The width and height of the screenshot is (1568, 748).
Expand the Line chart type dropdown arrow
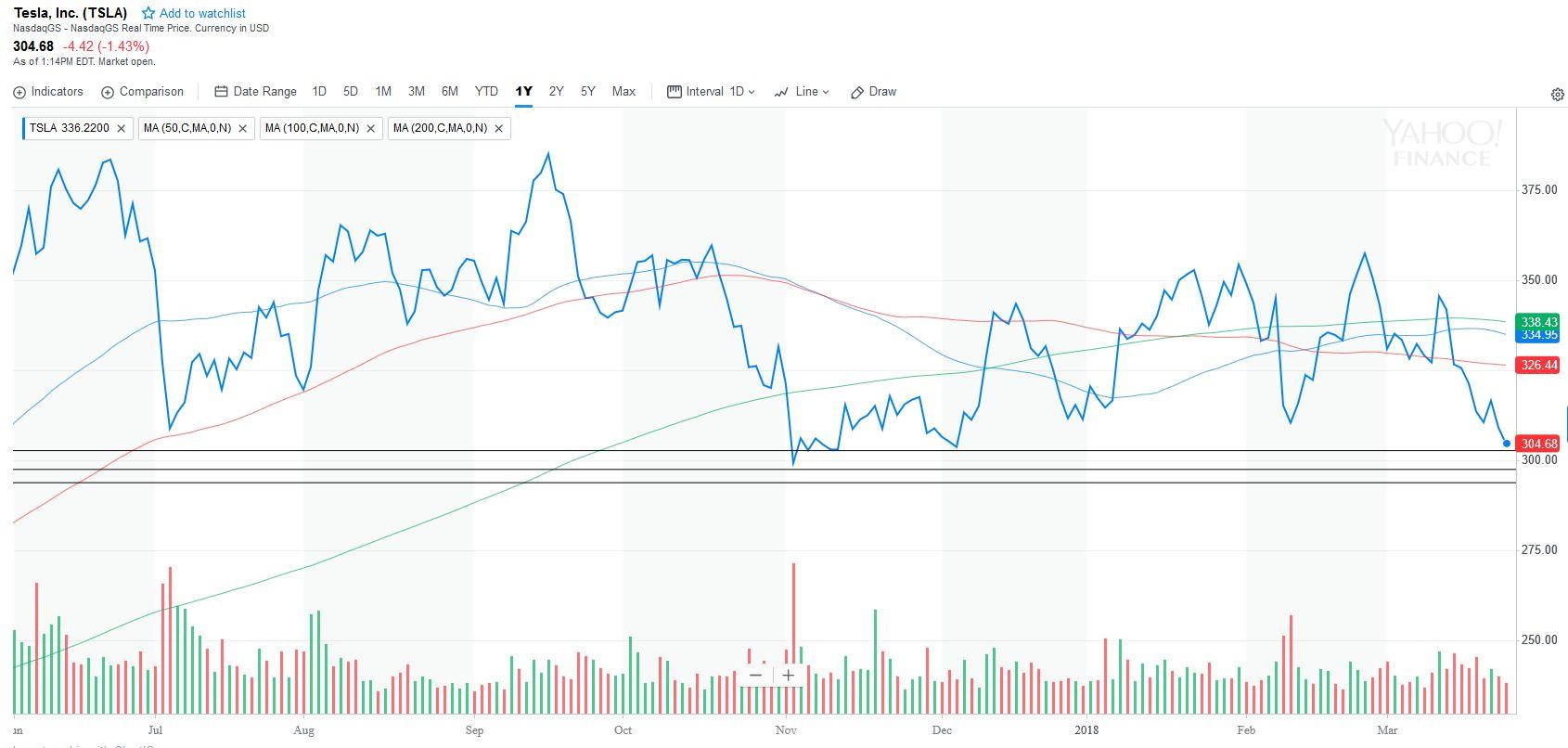(826, 93)
